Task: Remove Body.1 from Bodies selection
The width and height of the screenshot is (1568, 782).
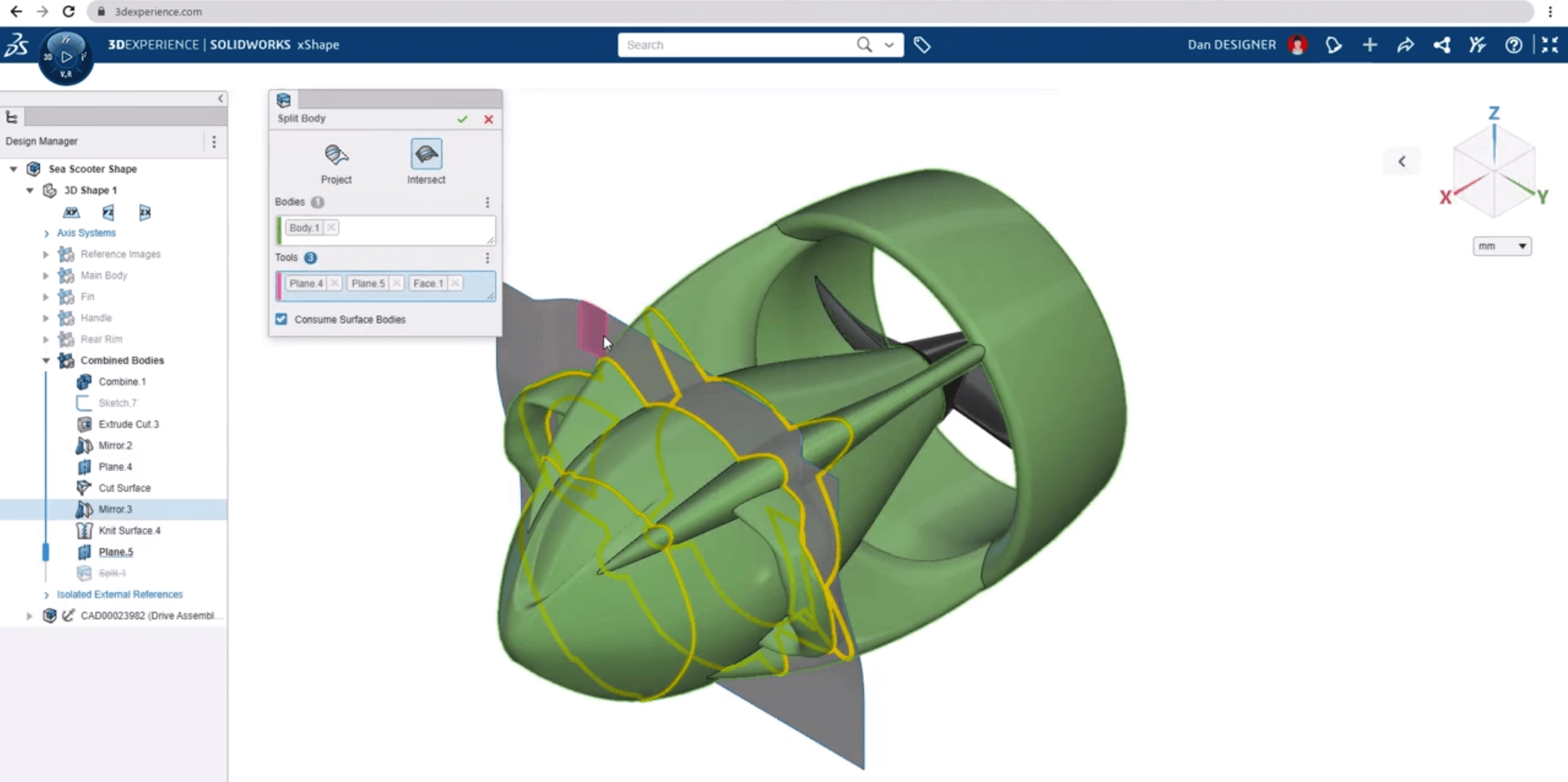Action: 331,228
